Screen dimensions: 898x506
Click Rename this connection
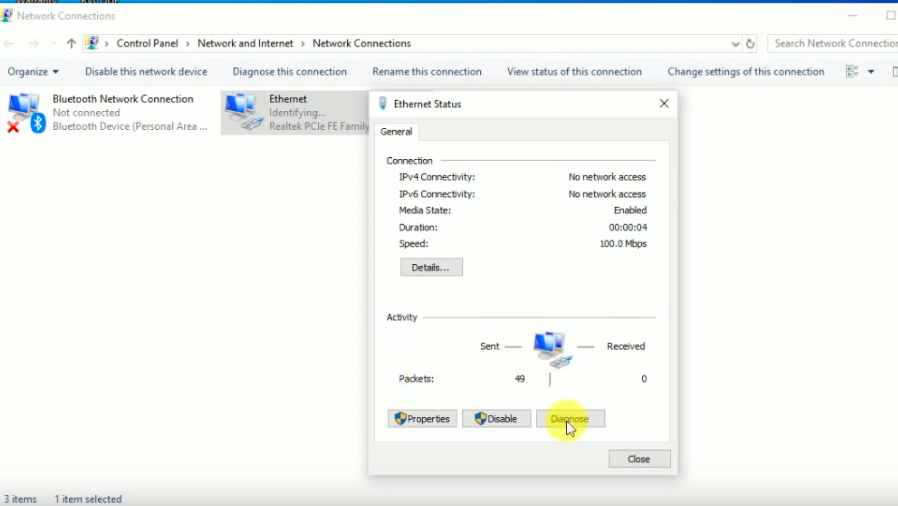(427, 72)
